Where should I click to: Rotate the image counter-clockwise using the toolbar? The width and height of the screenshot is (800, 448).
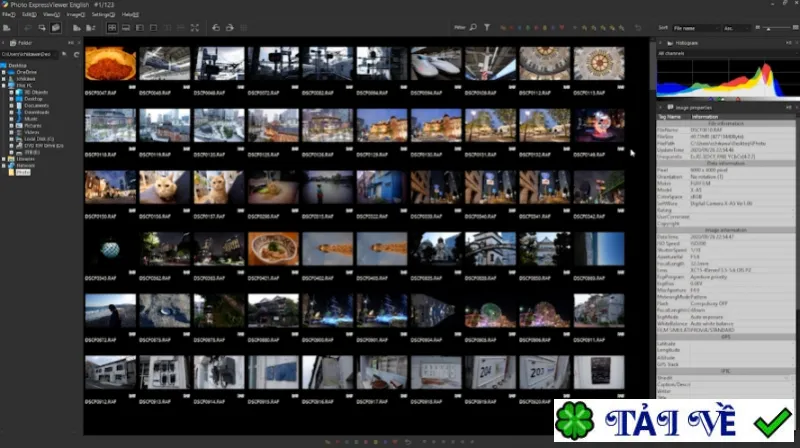tap(216, 28)
